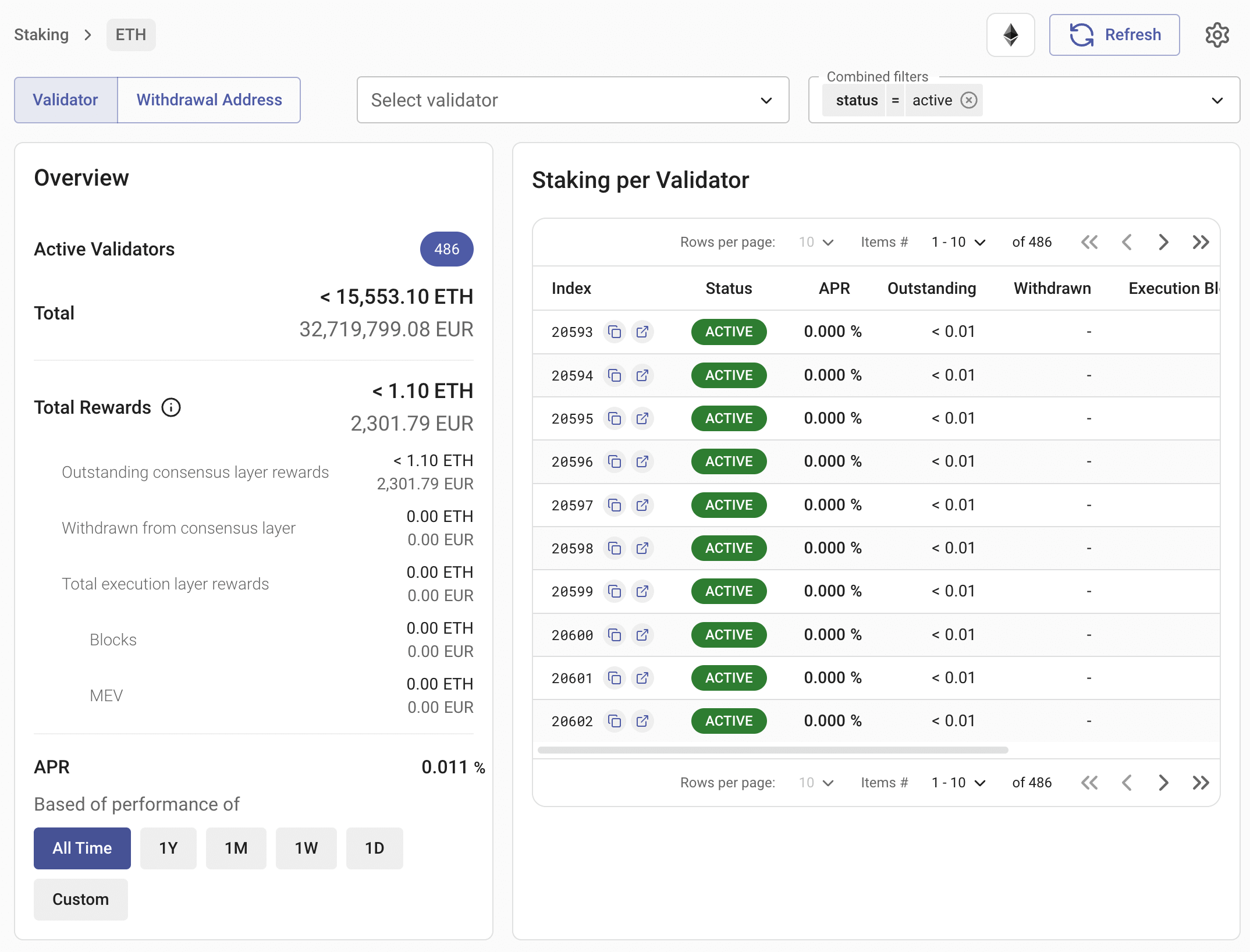Image resolution: width=1250 pixels, height=952 pixels.
Task: Go to next page in top pagination
Action: (1163, 242)
